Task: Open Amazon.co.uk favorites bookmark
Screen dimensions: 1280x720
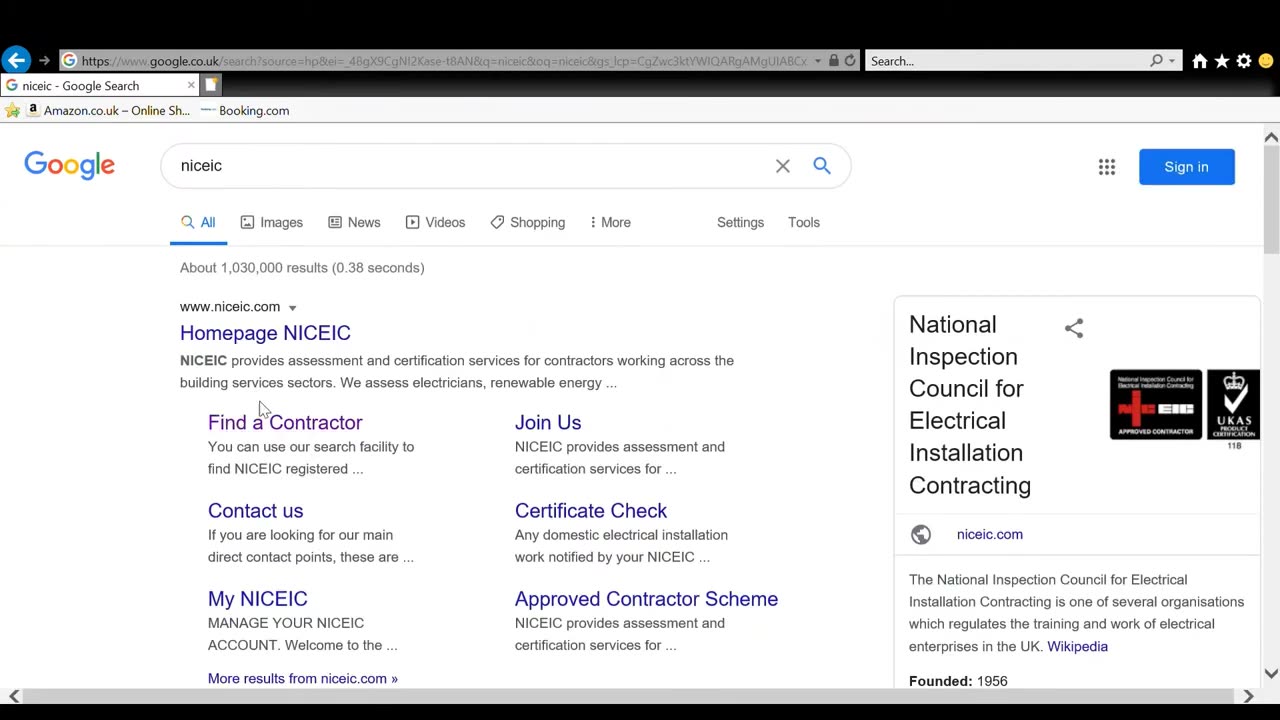Action: 108,111
